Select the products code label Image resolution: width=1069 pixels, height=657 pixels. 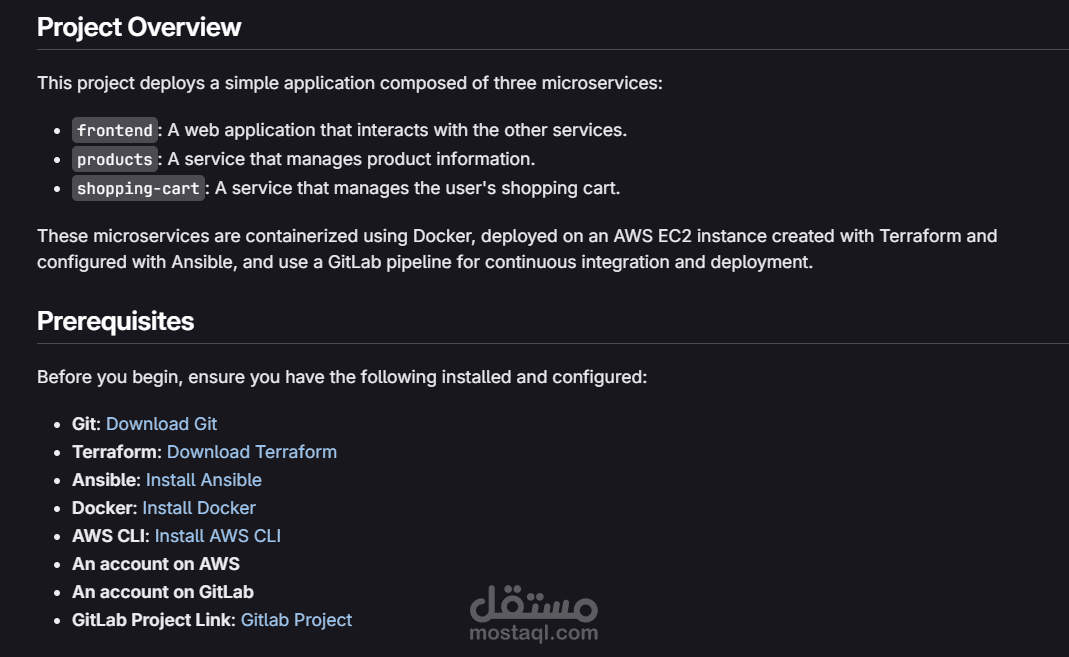[115, 159]
